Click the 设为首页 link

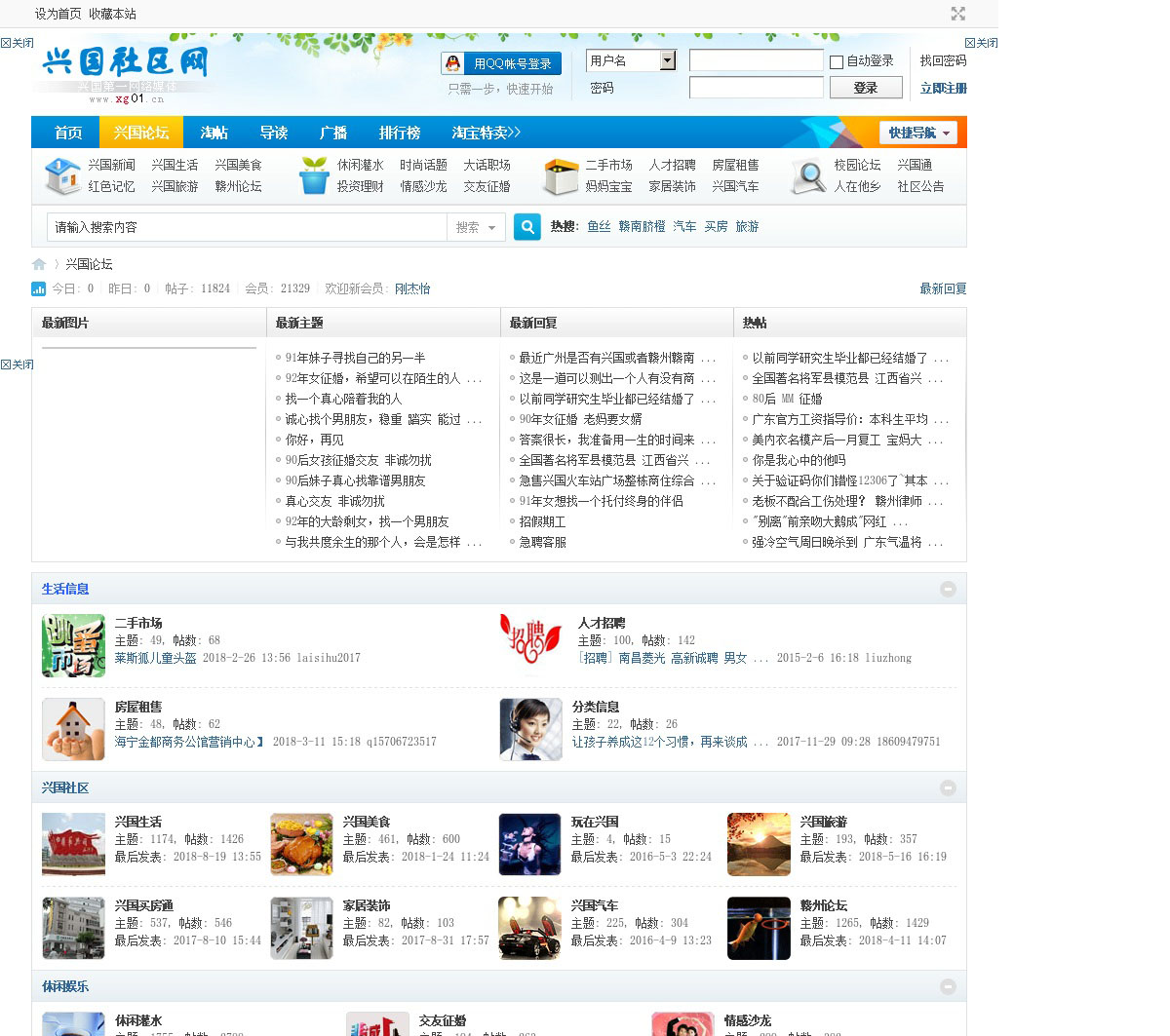[58, 14]
